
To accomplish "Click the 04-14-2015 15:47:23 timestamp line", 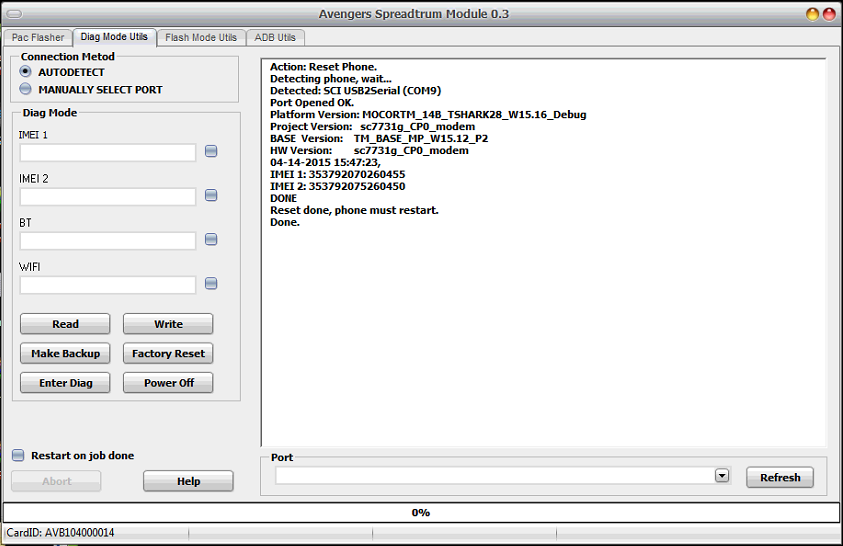I will 325,162.
